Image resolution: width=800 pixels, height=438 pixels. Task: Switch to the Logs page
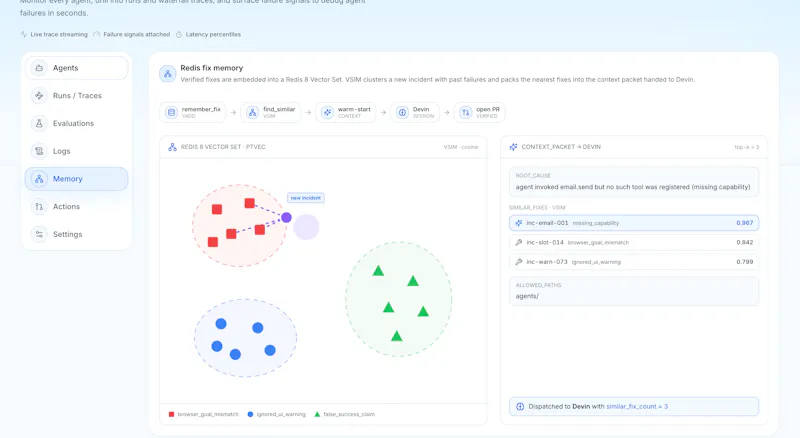[x=77, y=151]
